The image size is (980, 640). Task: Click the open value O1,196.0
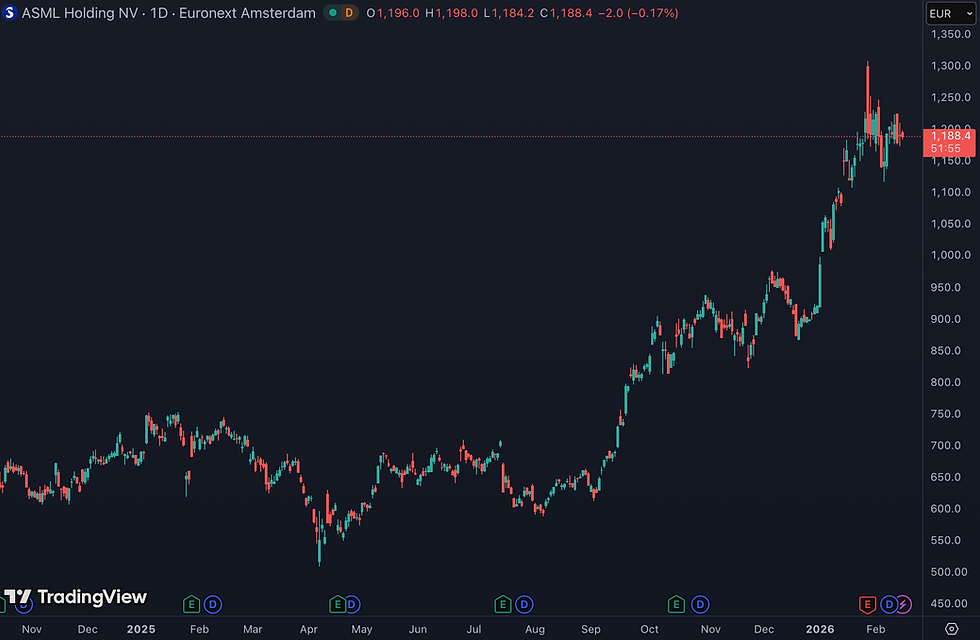[x=392, y=12]
